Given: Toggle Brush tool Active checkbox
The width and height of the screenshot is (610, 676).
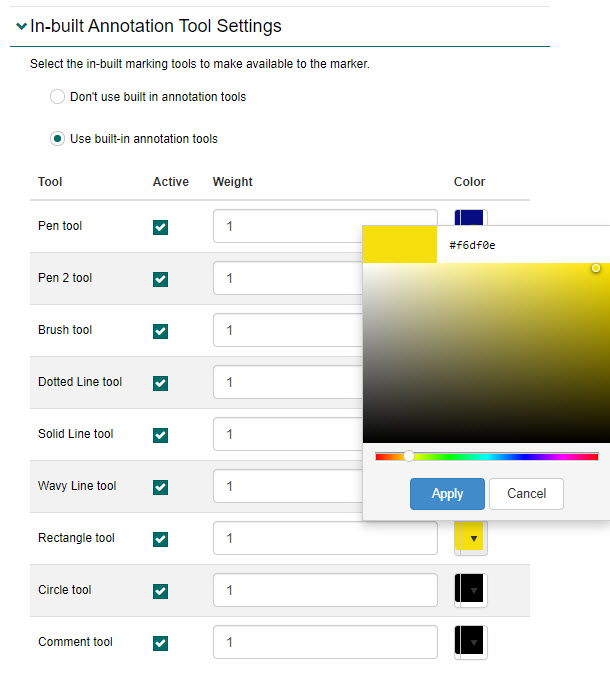Looking at the screenshot, I should click(160, 331).
